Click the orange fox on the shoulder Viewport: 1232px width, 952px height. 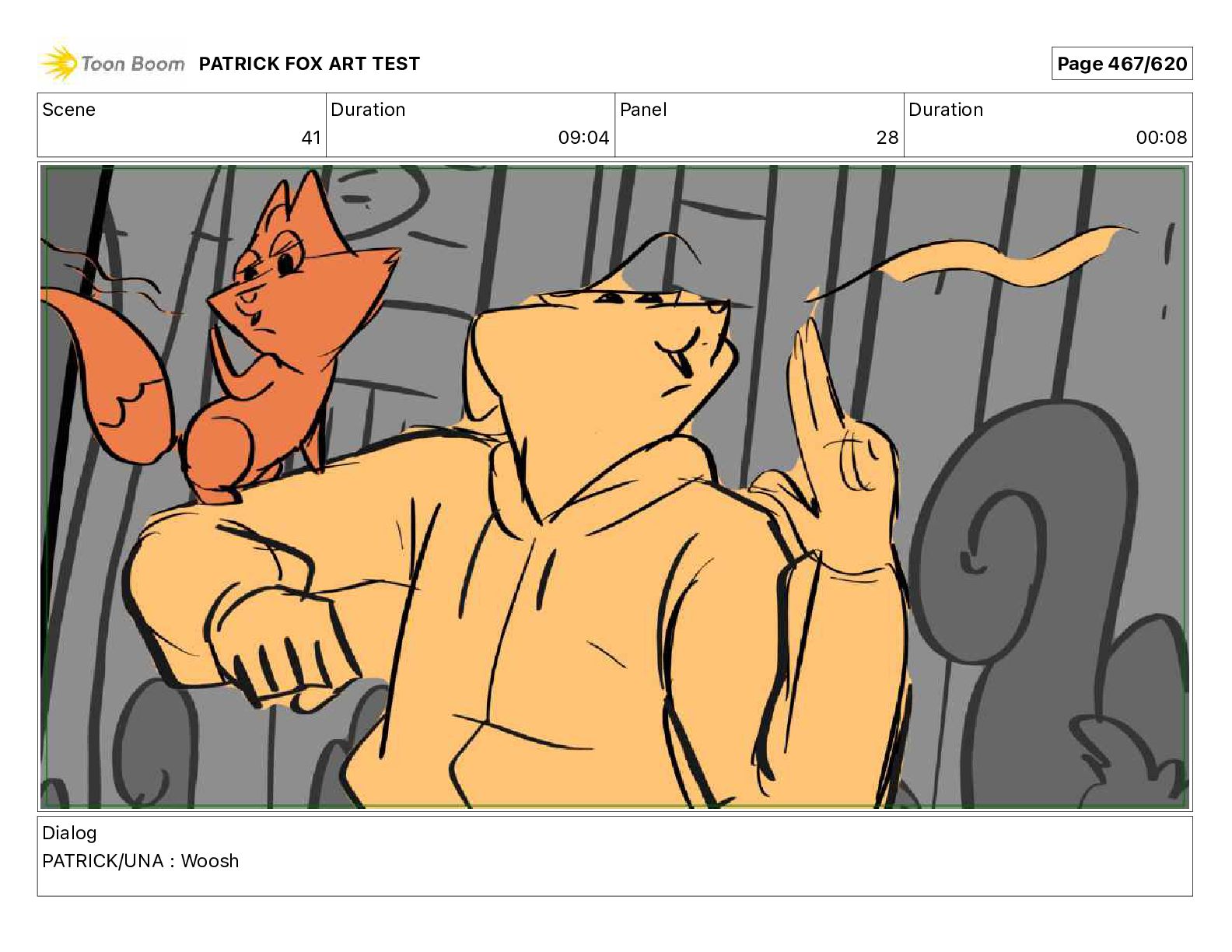coord(264,342)
